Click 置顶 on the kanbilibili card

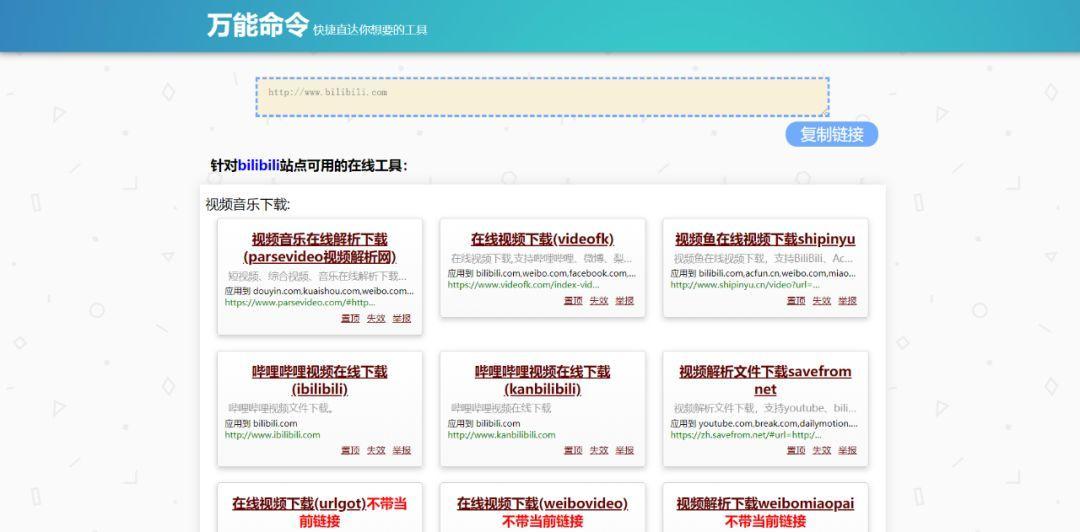coord(573,450)
